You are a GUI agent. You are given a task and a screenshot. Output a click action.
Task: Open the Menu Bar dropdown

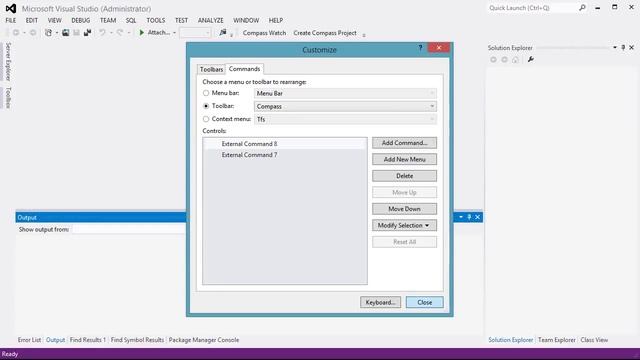(x=345, y=93)
